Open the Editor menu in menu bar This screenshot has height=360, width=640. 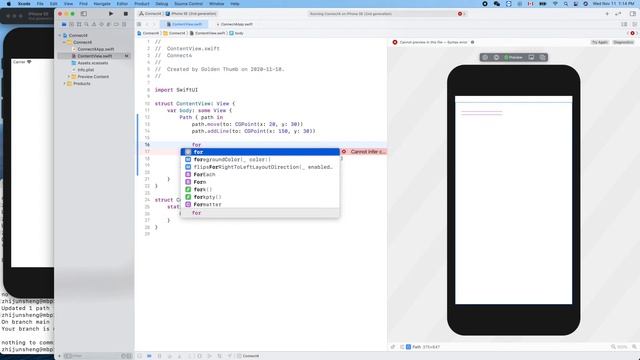click(x=122, y=4)
